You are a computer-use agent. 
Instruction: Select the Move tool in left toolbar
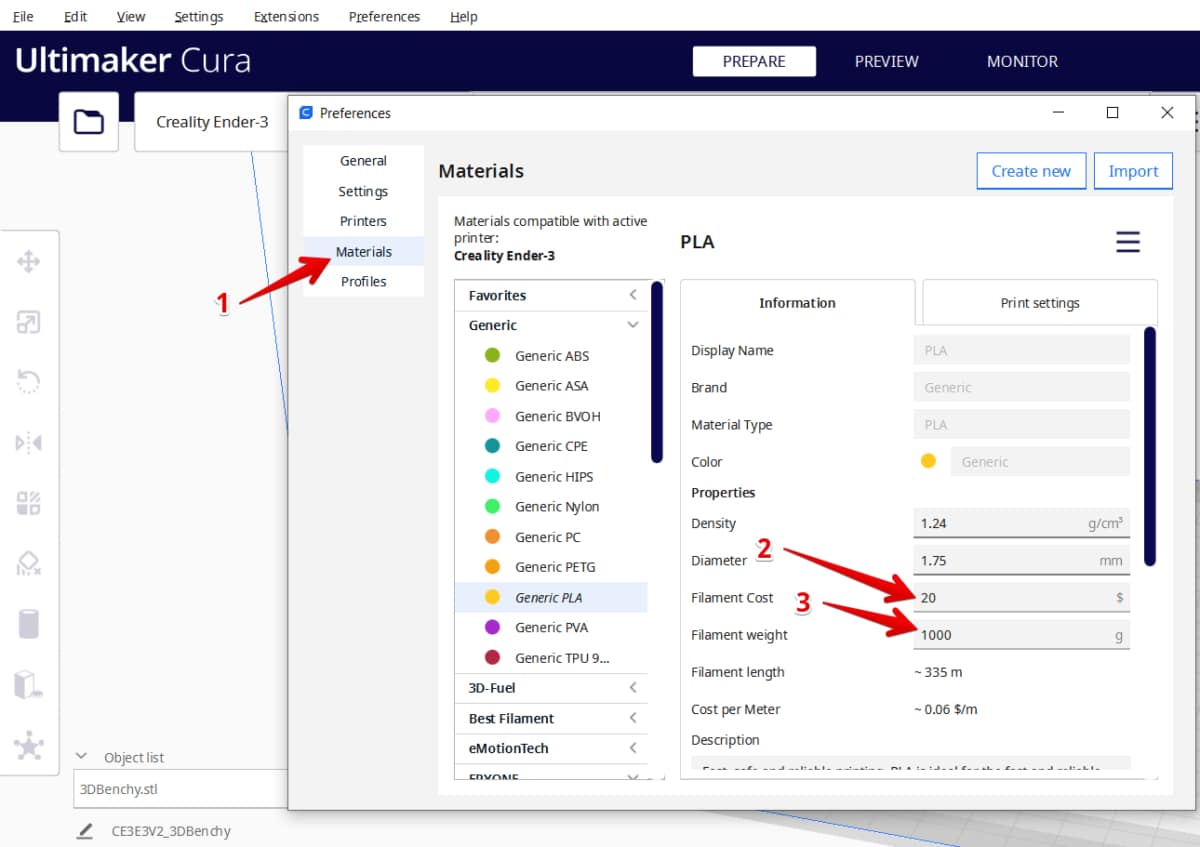click(x=29, y=263)
